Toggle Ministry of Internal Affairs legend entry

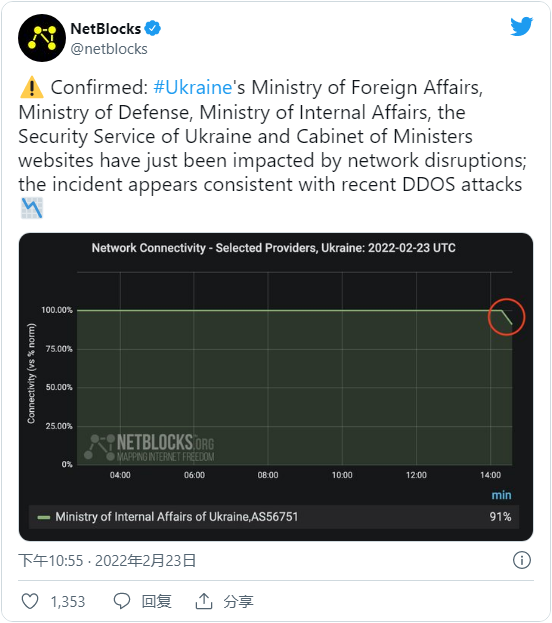(x=274, y=517)
